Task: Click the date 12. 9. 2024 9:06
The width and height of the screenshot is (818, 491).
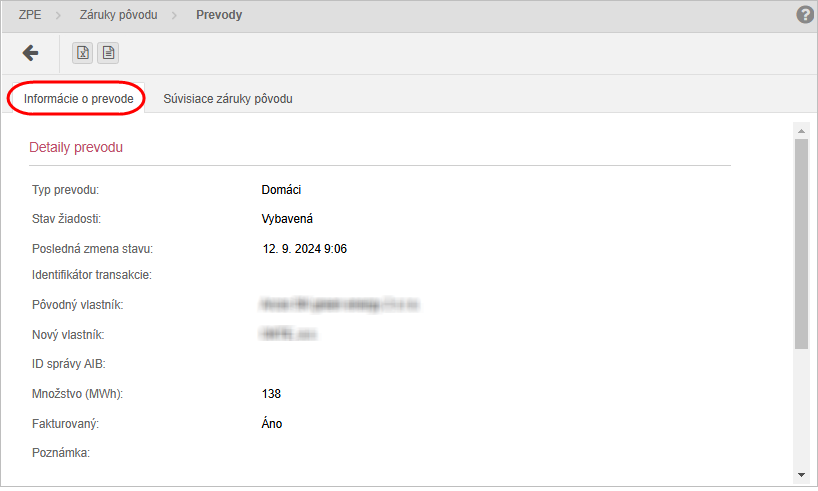Action: [304, 248]
